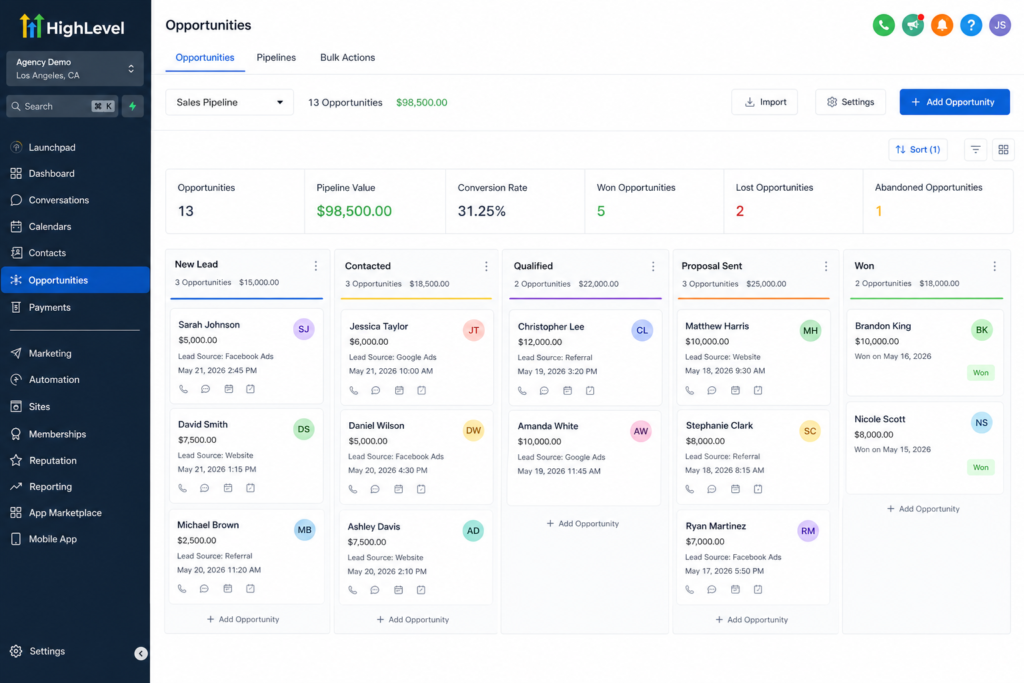Screen dimensions: 1024x683
Task: Call Matthew Harris via phone icon
Action: [x=690, y=390]
